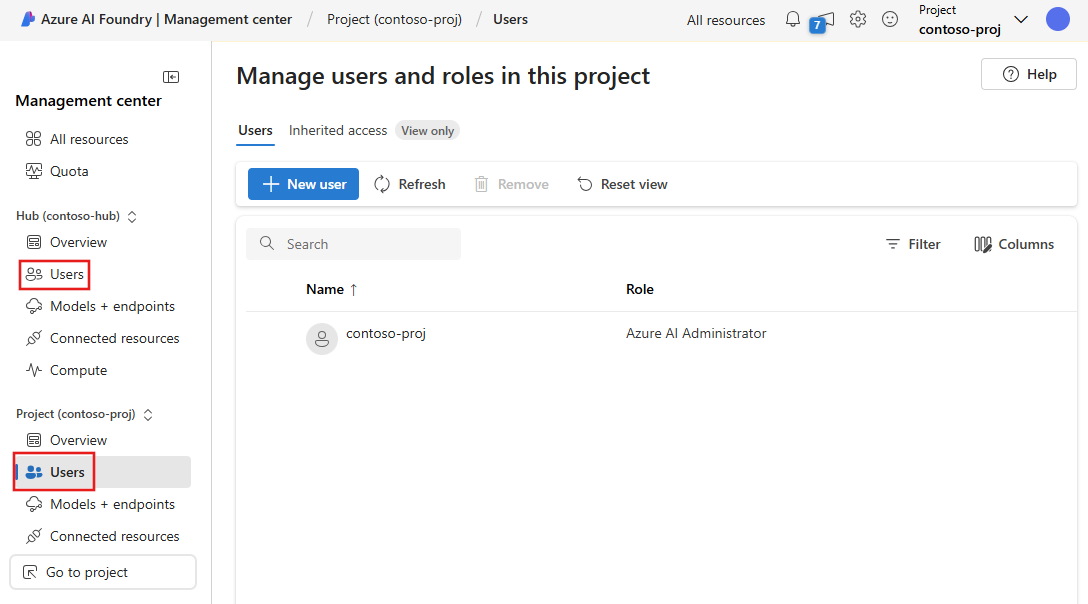Open the Columns chooser
Viewport: 1088px width, 604px height.
(1014, 244)
